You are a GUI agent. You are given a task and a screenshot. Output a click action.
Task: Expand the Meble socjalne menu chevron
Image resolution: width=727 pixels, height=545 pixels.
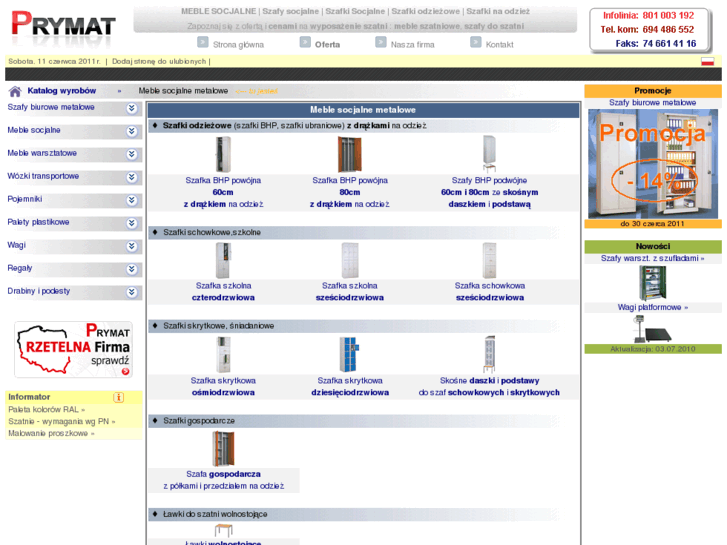click(132, 131)
